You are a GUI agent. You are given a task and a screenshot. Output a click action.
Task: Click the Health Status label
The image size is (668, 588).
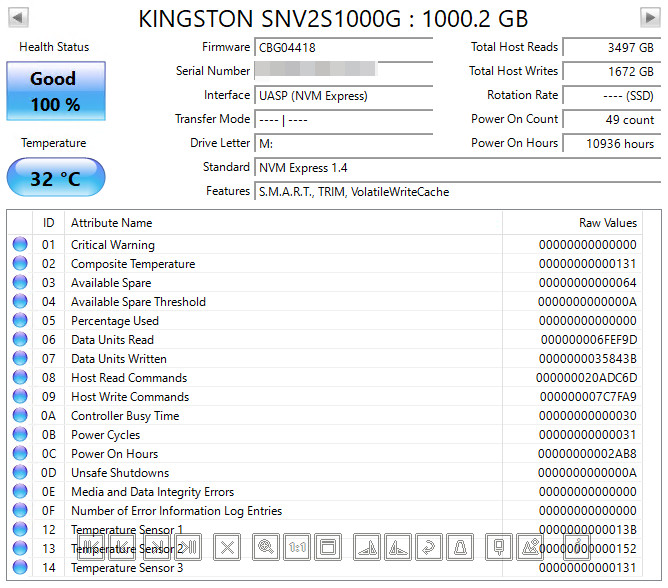(x=54, y=47)
